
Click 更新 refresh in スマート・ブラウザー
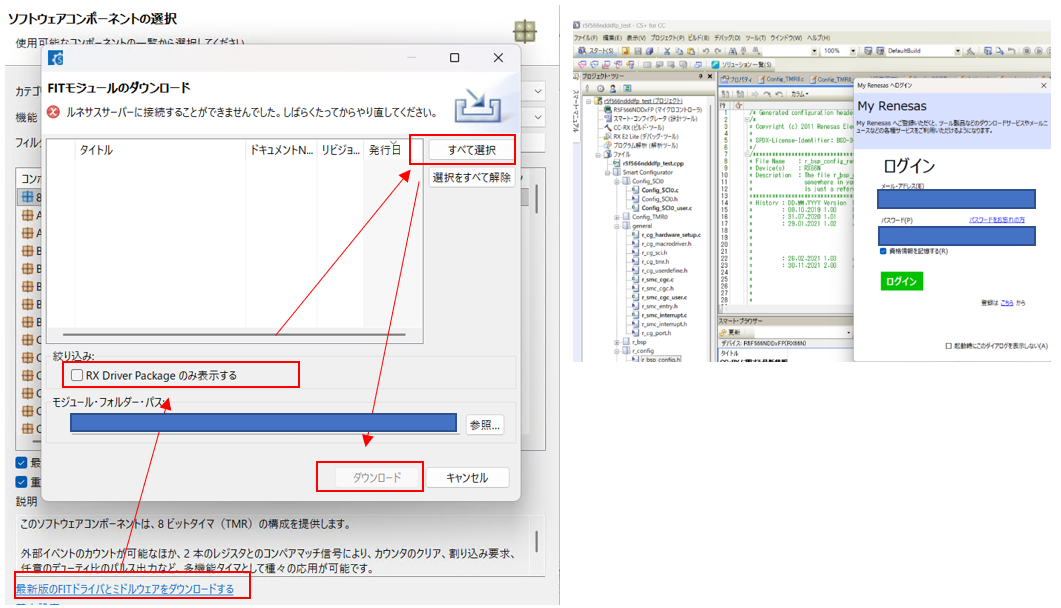(731, 333)
